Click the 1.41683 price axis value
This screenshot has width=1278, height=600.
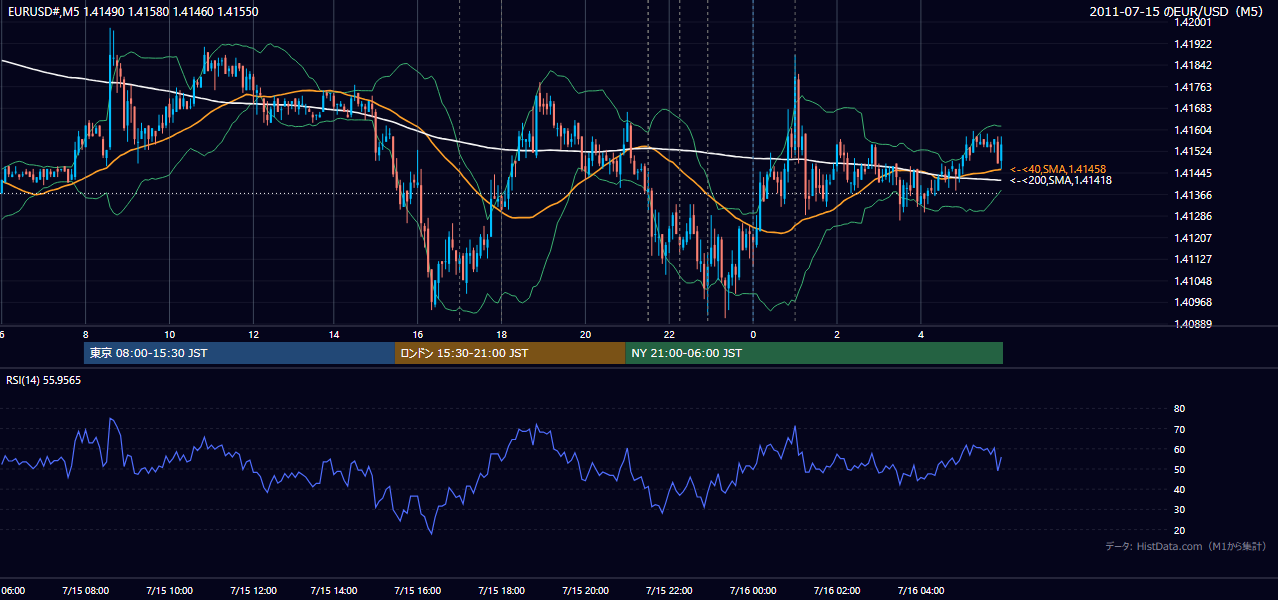click(x=1194, y=108)
